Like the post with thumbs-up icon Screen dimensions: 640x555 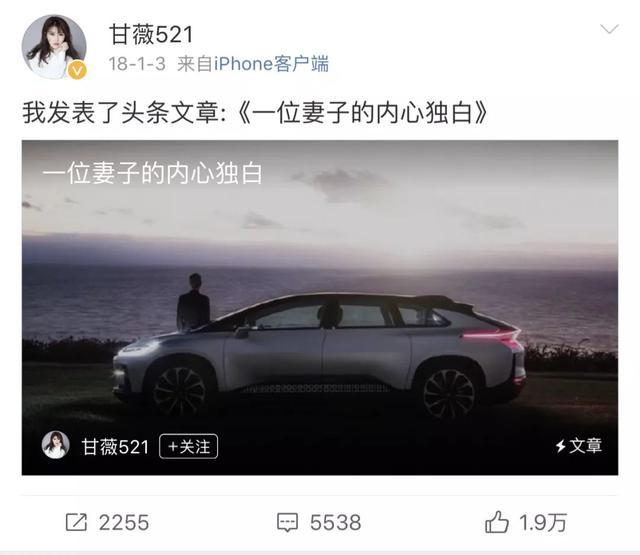497,522
